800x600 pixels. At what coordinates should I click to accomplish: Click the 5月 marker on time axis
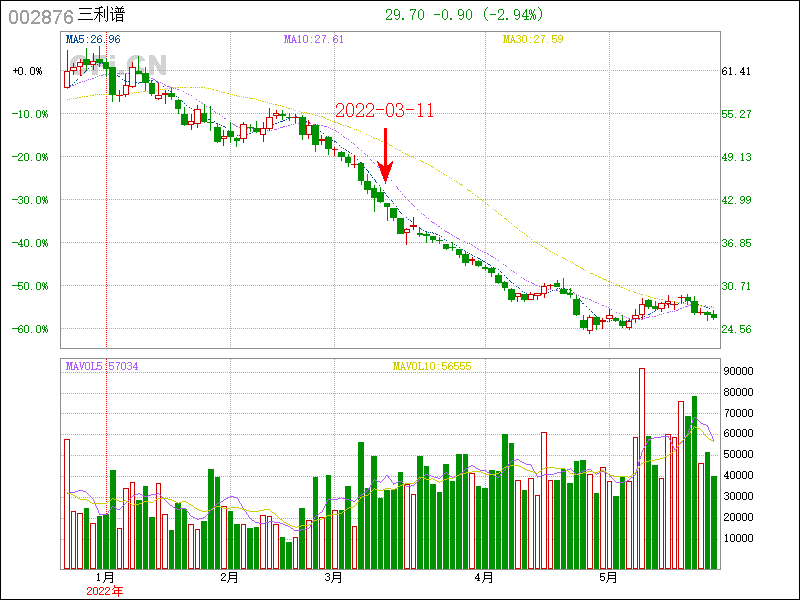pos(607,577)
